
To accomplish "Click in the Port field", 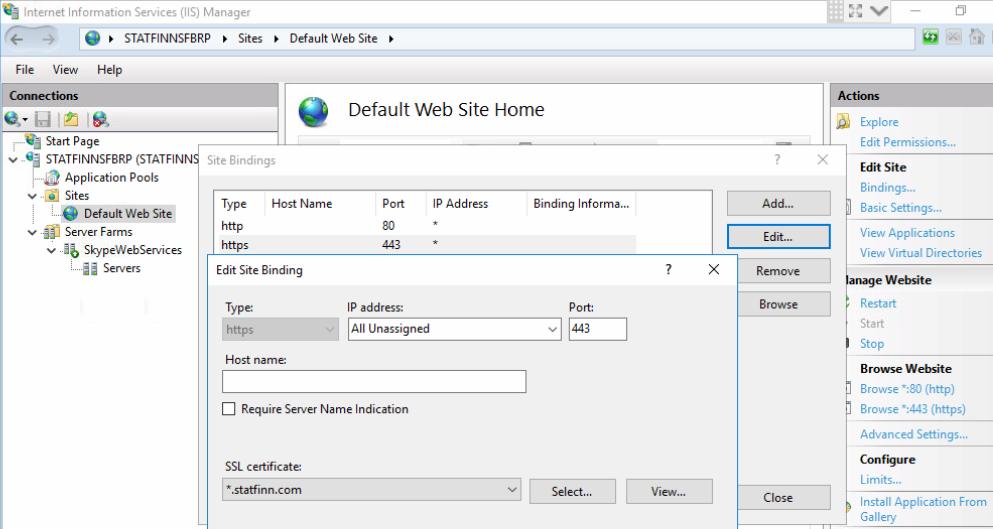I will pyautogui.click(x=598, y=329).
